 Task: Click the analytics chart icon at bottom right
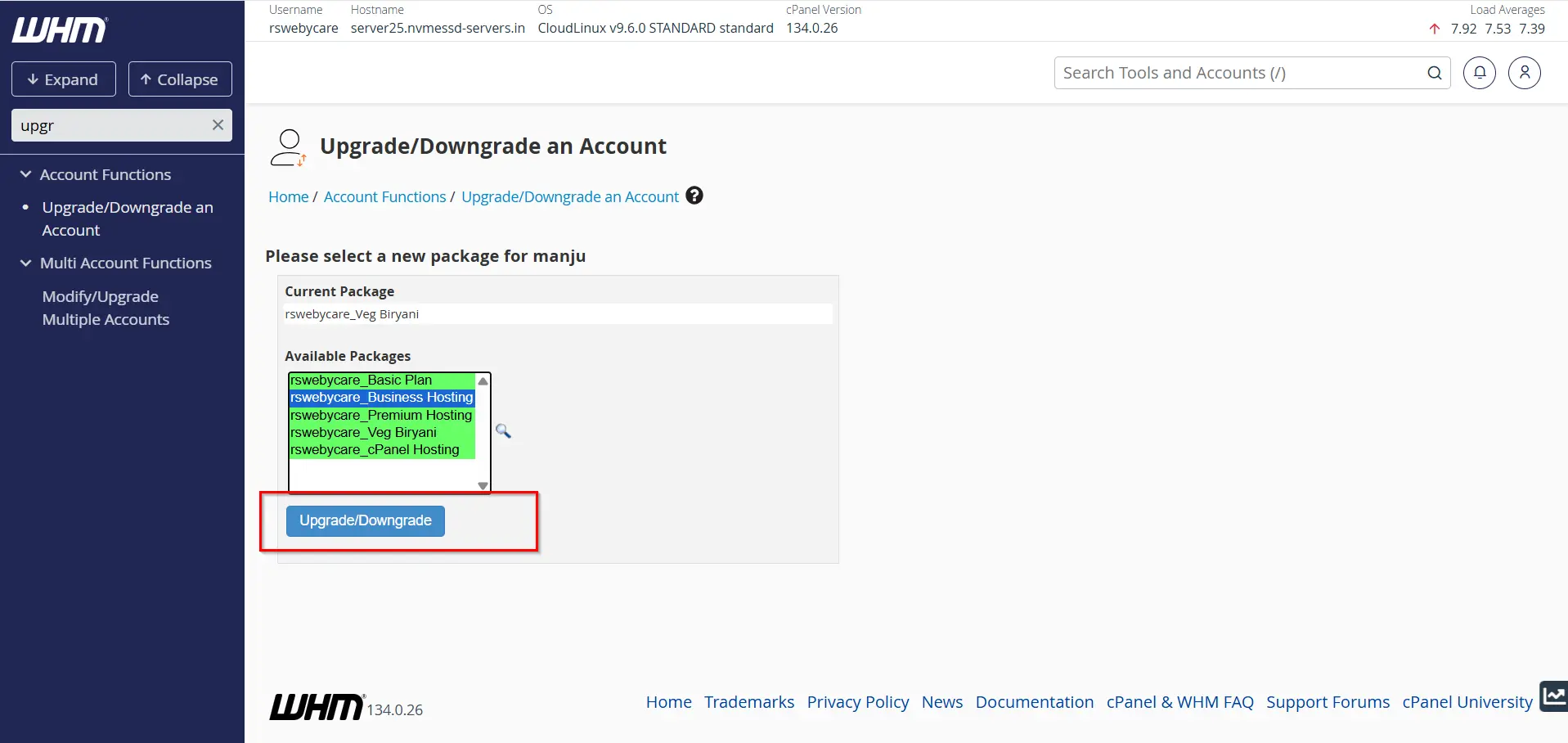pyautogui.click(x=1554, y=696)
